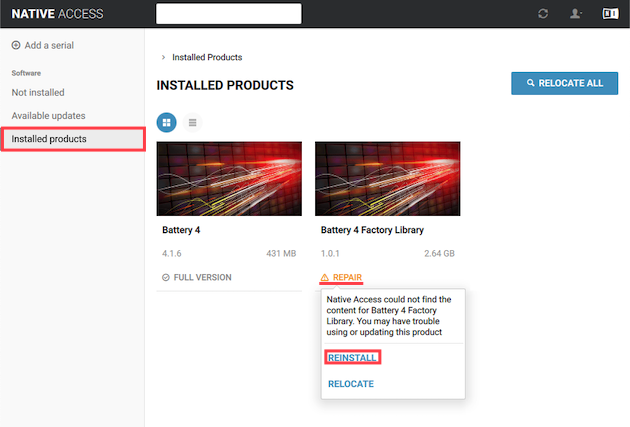
Task: Click the Battery 4 title text
Action: coord(181,230)
